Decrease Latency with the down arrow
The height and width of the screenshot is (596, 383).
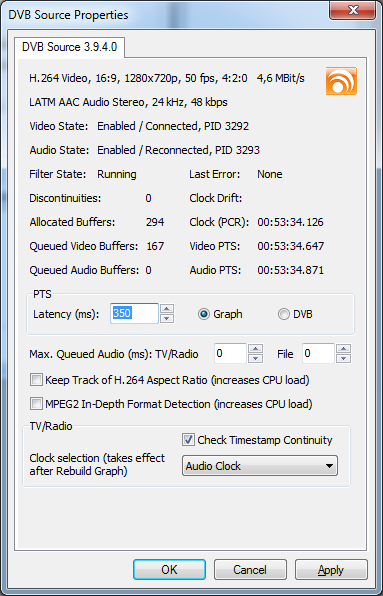[167, 319]
